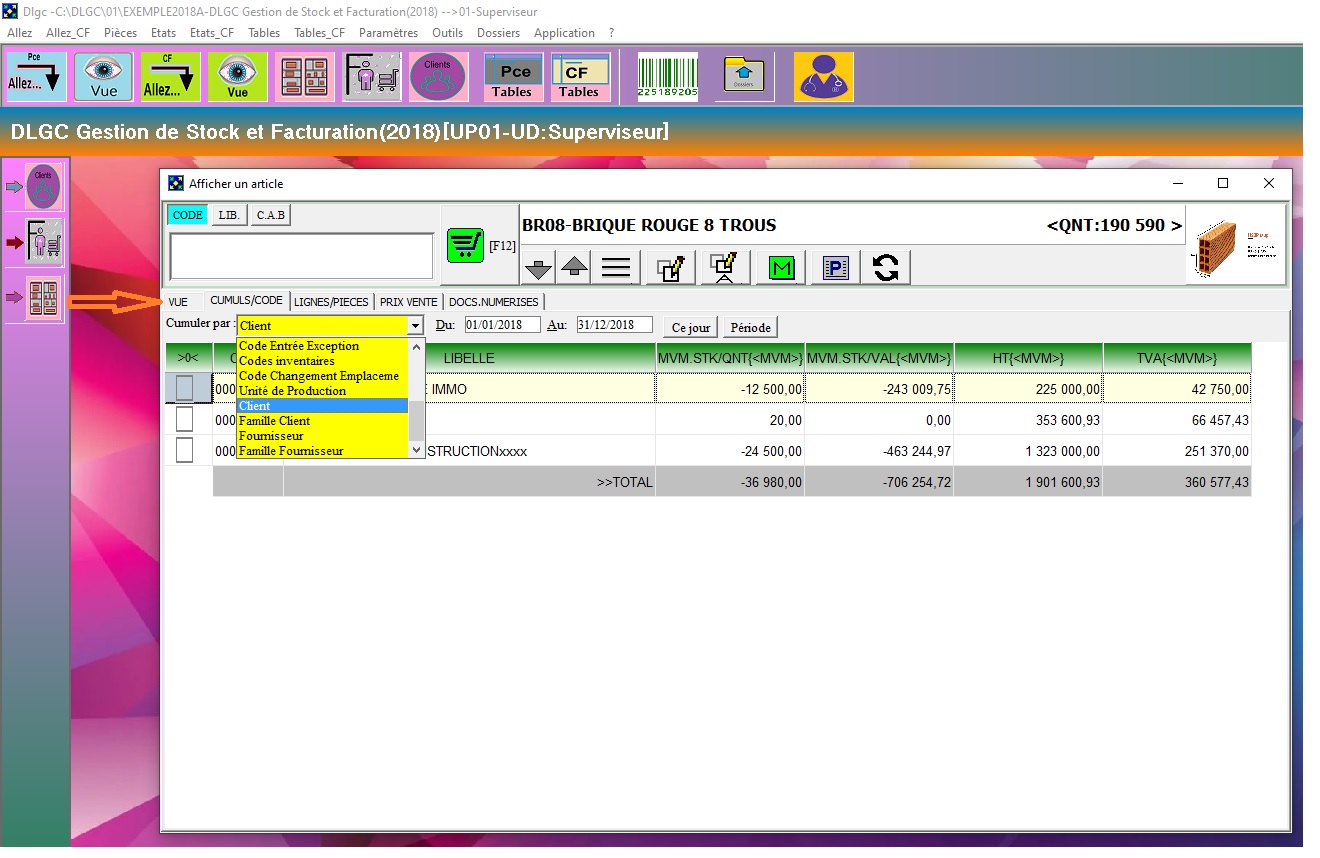Viewport: 1320px width, 858px height.
Task: Click the Du start date field
Action: pos(502,325)
